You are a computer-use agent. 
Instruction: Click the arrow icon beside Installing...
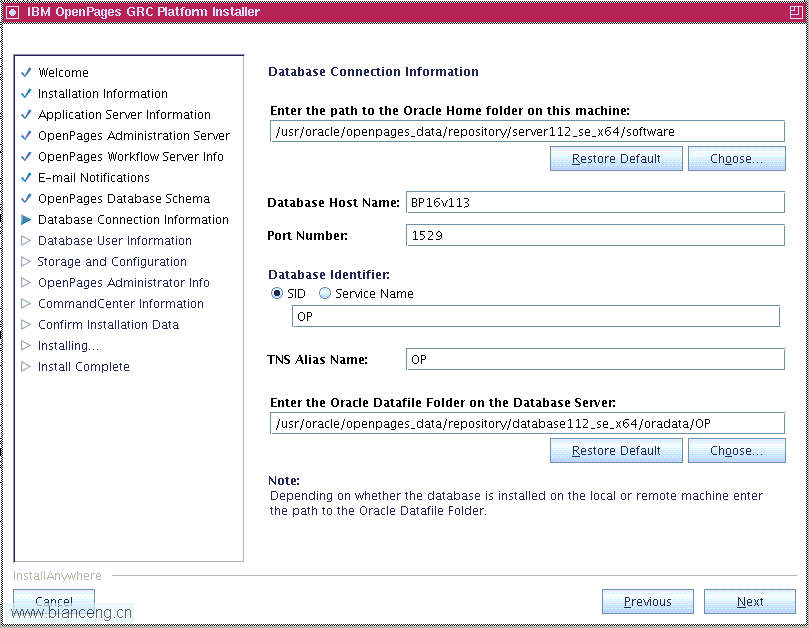[26, 345]
